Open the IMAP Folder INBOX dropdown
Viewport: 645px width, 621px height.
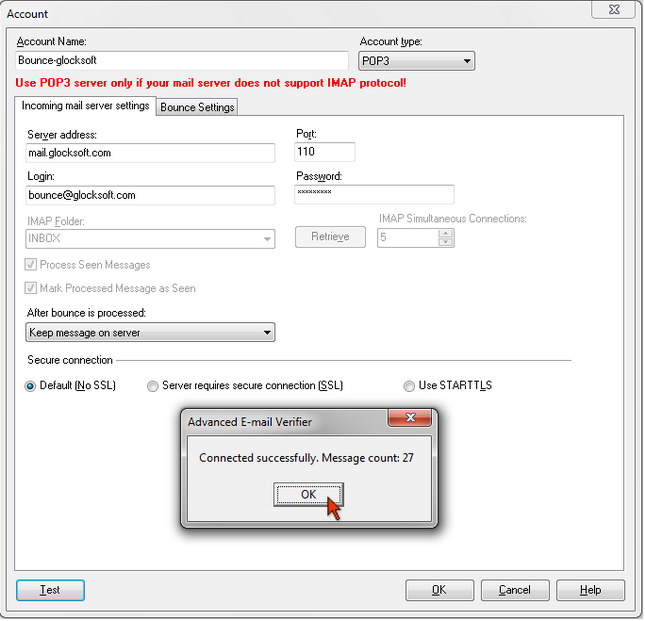(x=151, y=239)
